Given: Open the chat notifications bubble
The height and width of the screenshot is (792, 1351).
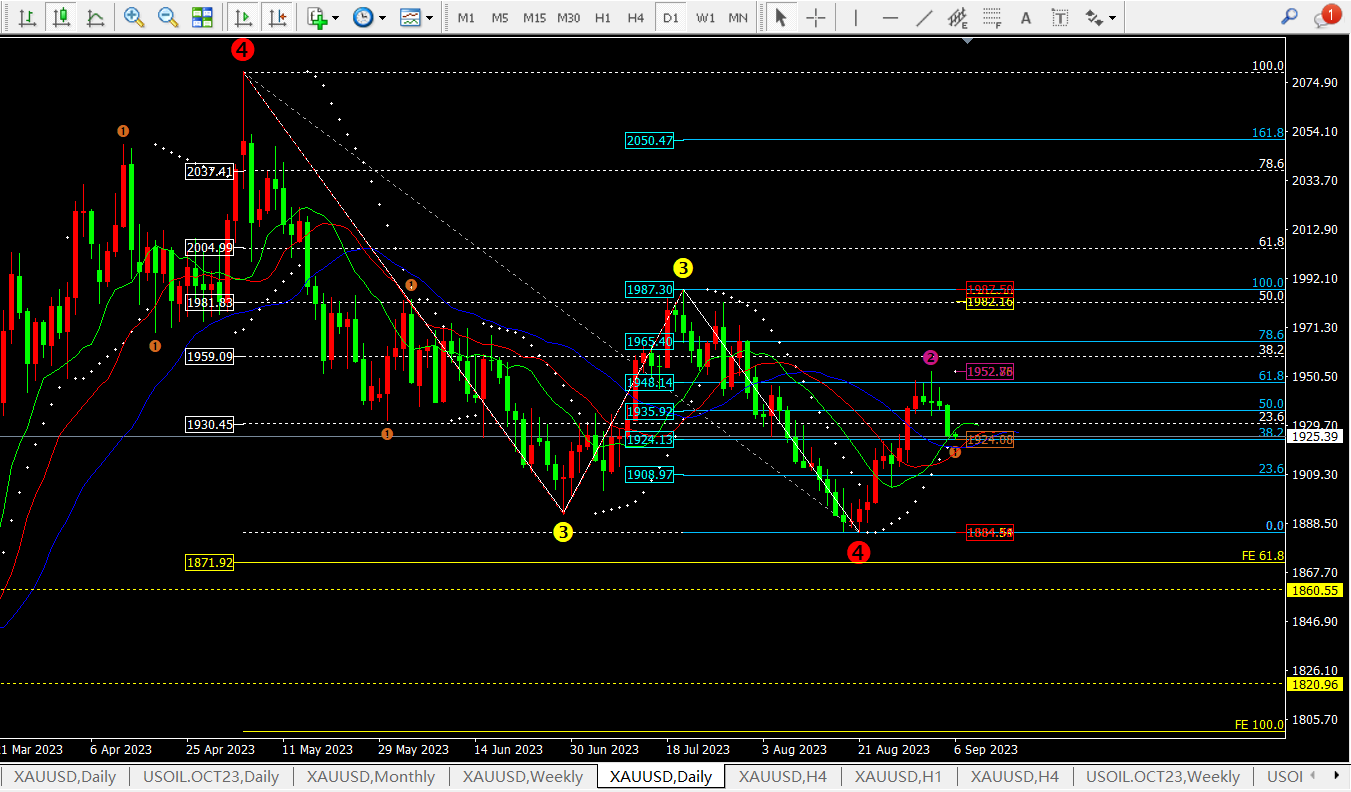Looking at the screenshot, I should [x=1325, y=16].
